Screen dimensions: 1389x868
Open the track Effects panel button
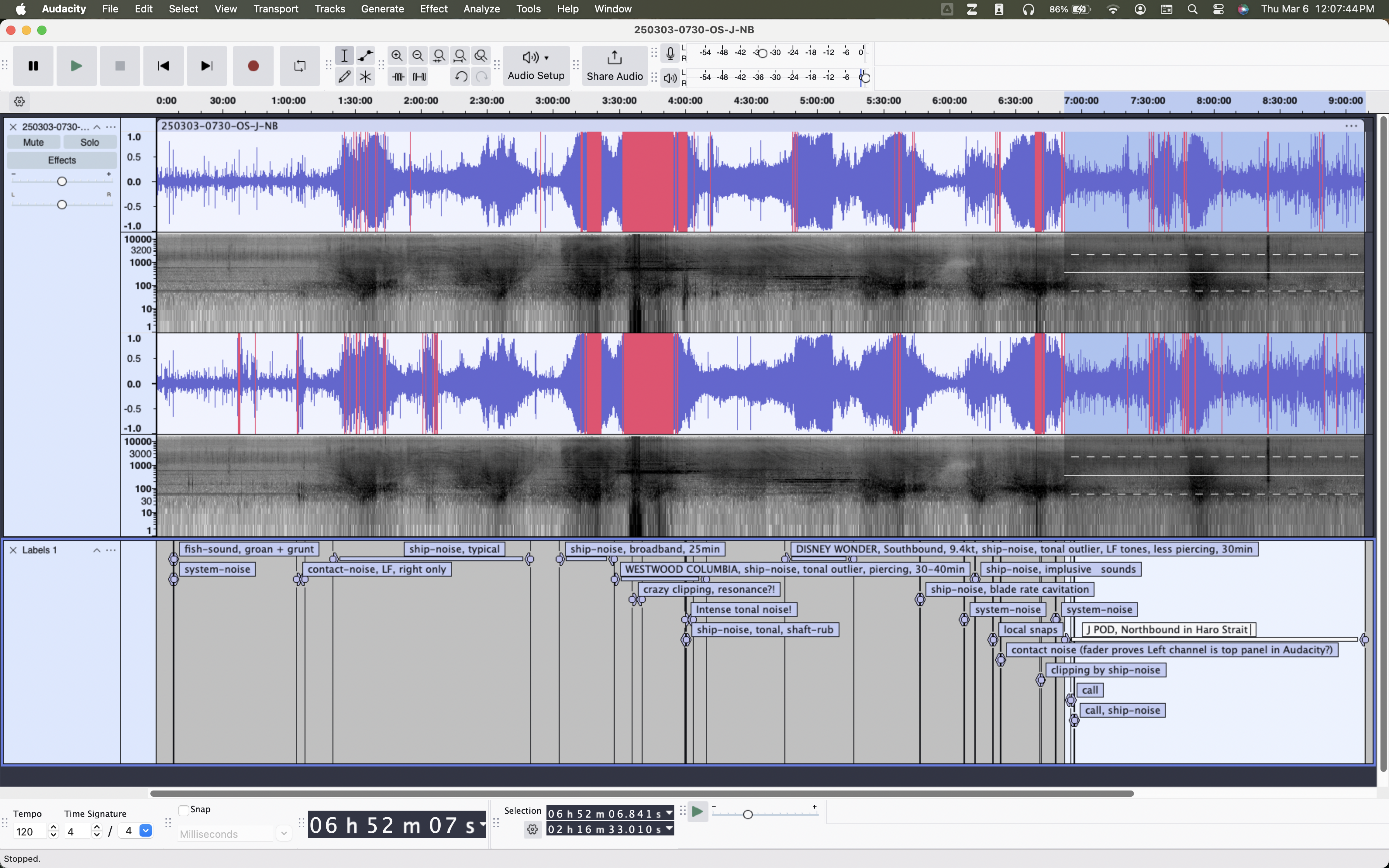point(61,160)
